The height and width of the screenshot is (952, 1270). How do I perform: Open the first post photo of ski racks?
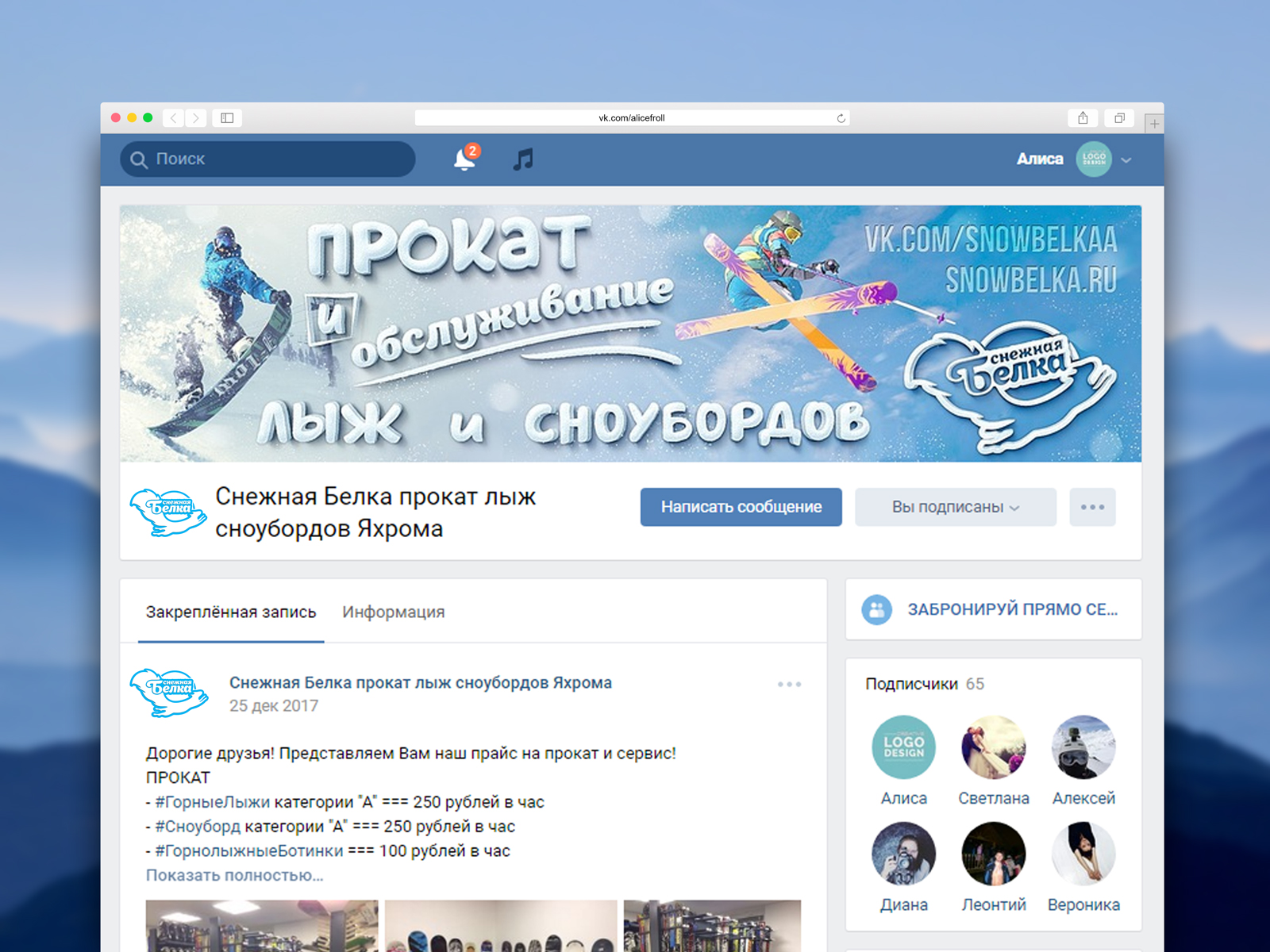coord(262,926)
